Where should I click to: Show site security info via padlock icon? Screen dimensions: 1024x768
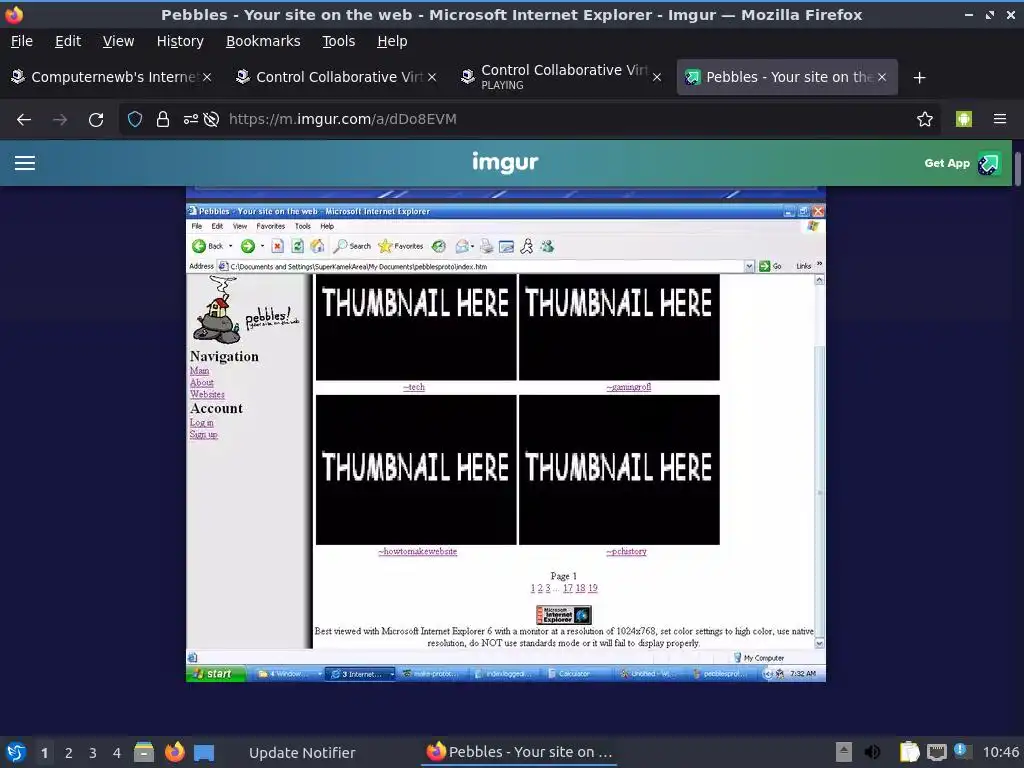(x=163, y=119)
